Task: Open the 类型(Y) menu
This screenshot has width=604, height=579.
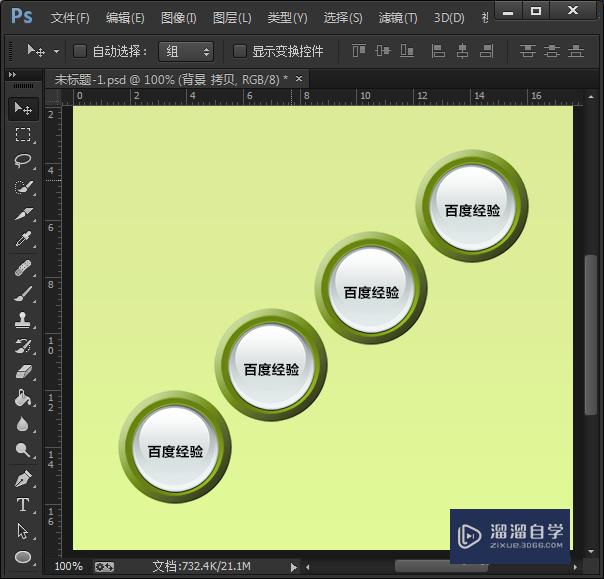Action: [287, 18]
